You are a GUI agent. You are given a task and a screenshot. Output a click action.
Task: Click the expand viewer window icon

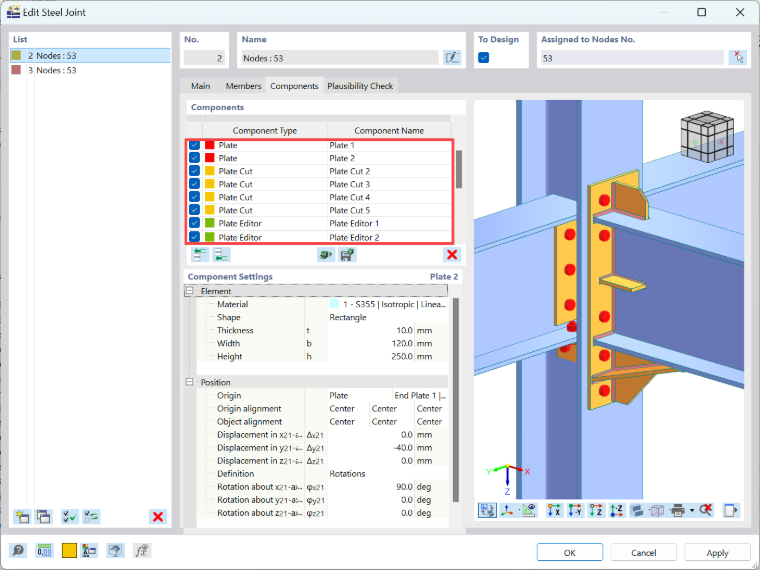[x=730, y=510]
